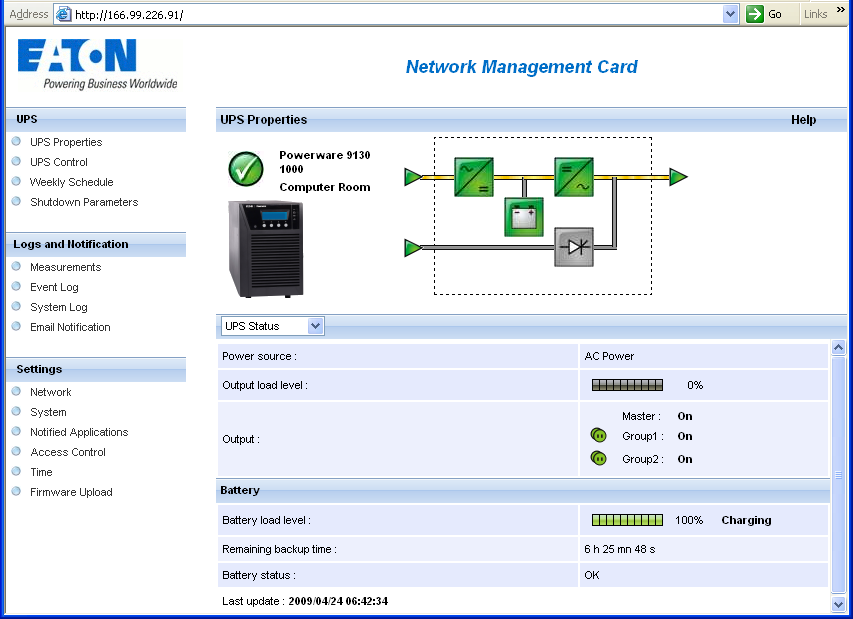Click the DC-to-AC inverter block in the diagram
Viewport: 853px width, 619px height.
574,177
